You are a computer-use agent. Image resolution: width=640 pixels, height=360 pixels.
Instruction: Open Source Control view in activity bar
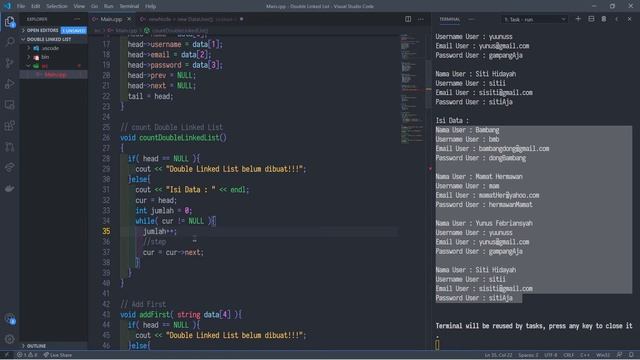point(10,63)
